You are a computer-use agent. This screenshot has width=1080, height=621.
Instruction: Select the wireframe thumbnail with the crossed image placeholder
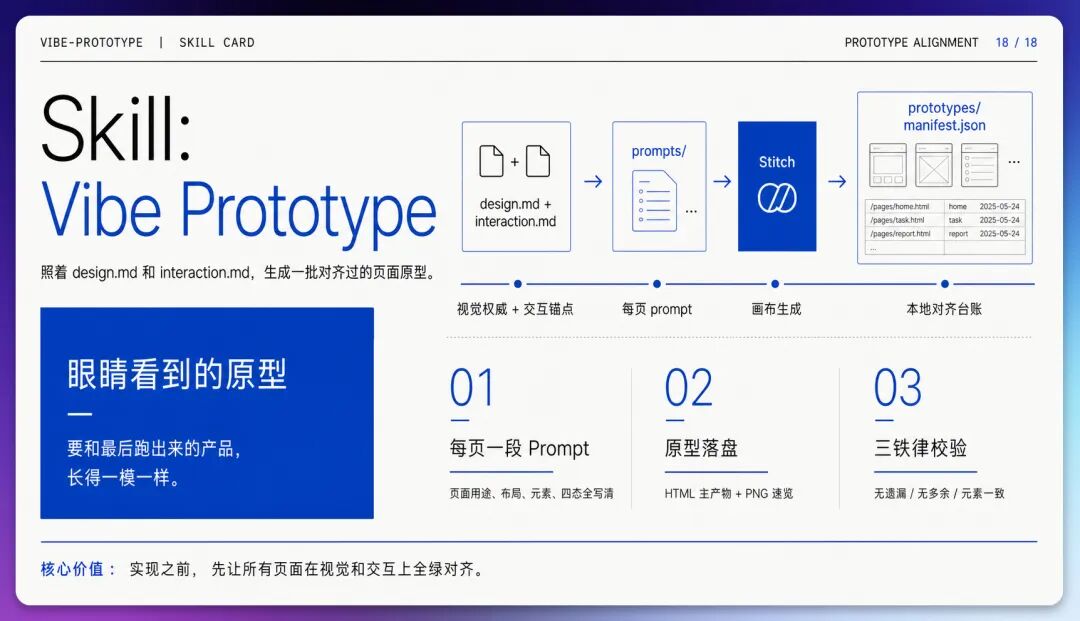tap(934, 165)
